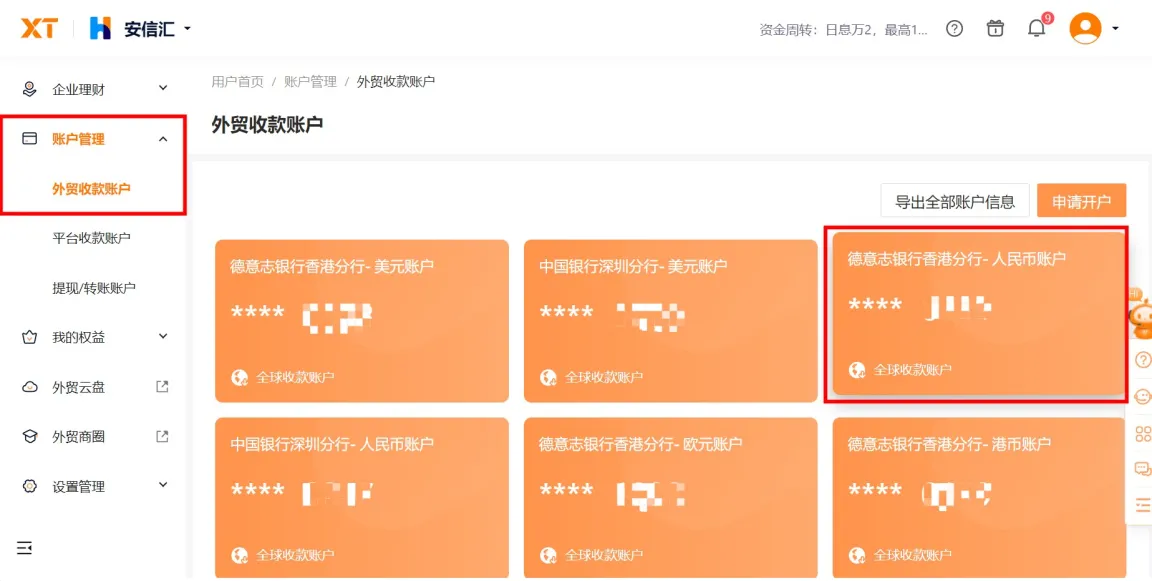The width and height of the screenshot is (1152, 581).
Task: Click the globe icon on 中国银行深圳分行-美元账户 card
Action: click(548, 378)
